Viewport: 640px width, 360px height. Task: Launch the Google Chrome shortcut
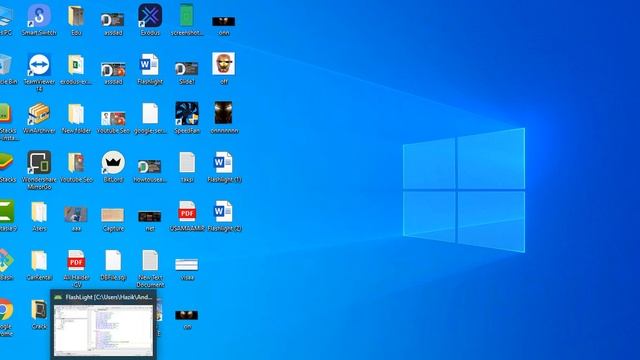6,309
